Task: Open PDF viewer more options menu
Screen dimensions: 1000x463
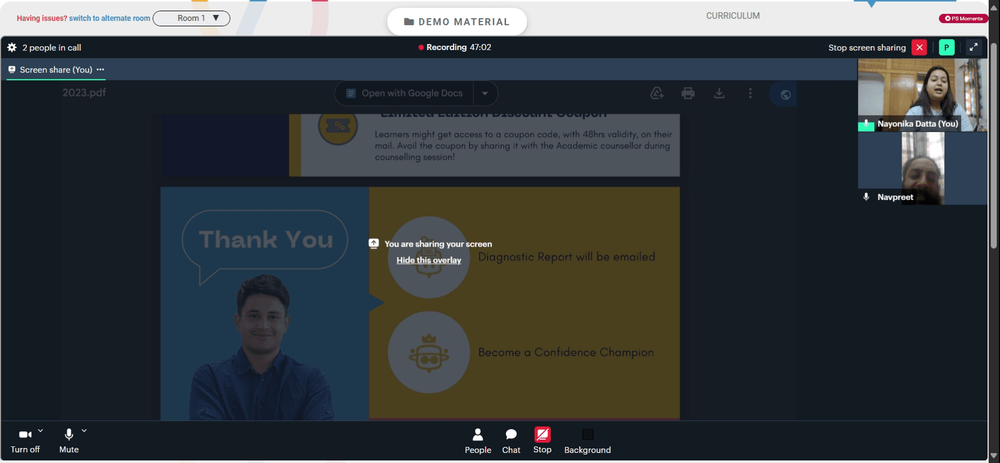Action: (750, 94)
